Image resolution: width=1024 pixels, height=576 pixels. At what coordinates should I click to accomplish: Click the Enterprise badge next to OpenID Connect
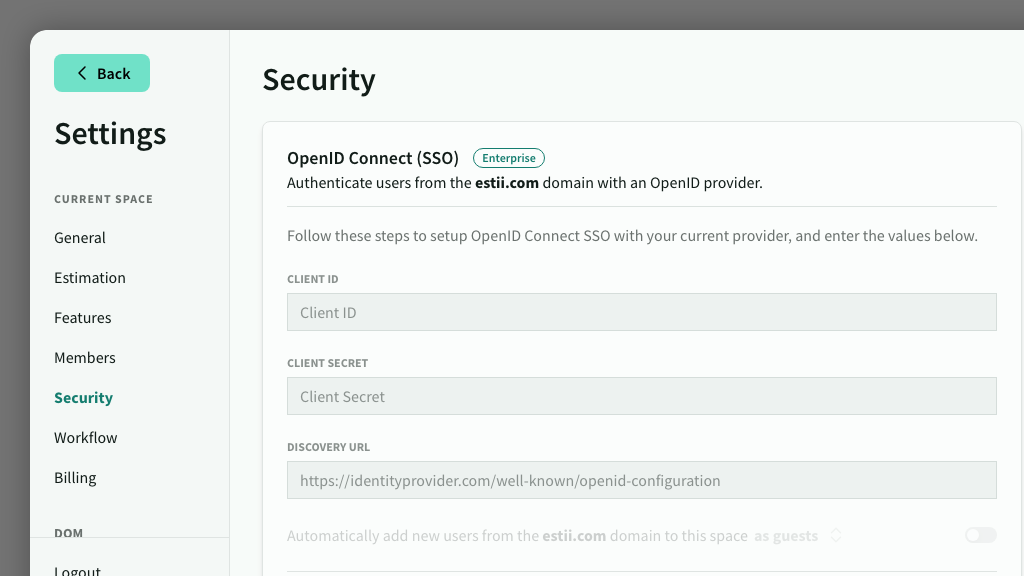tap(508, 158)
